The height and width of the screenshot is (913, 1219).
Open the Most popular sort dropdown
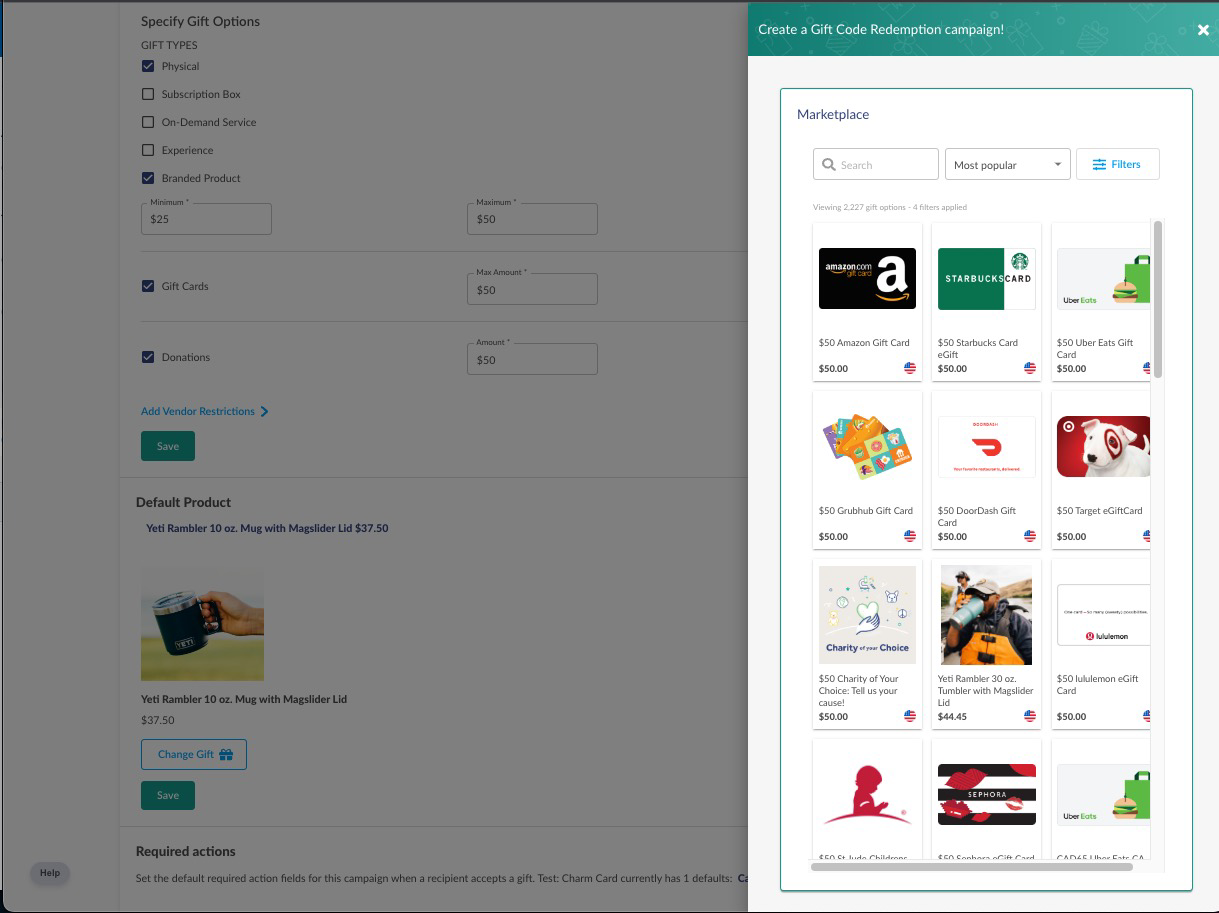(1007, 165)
